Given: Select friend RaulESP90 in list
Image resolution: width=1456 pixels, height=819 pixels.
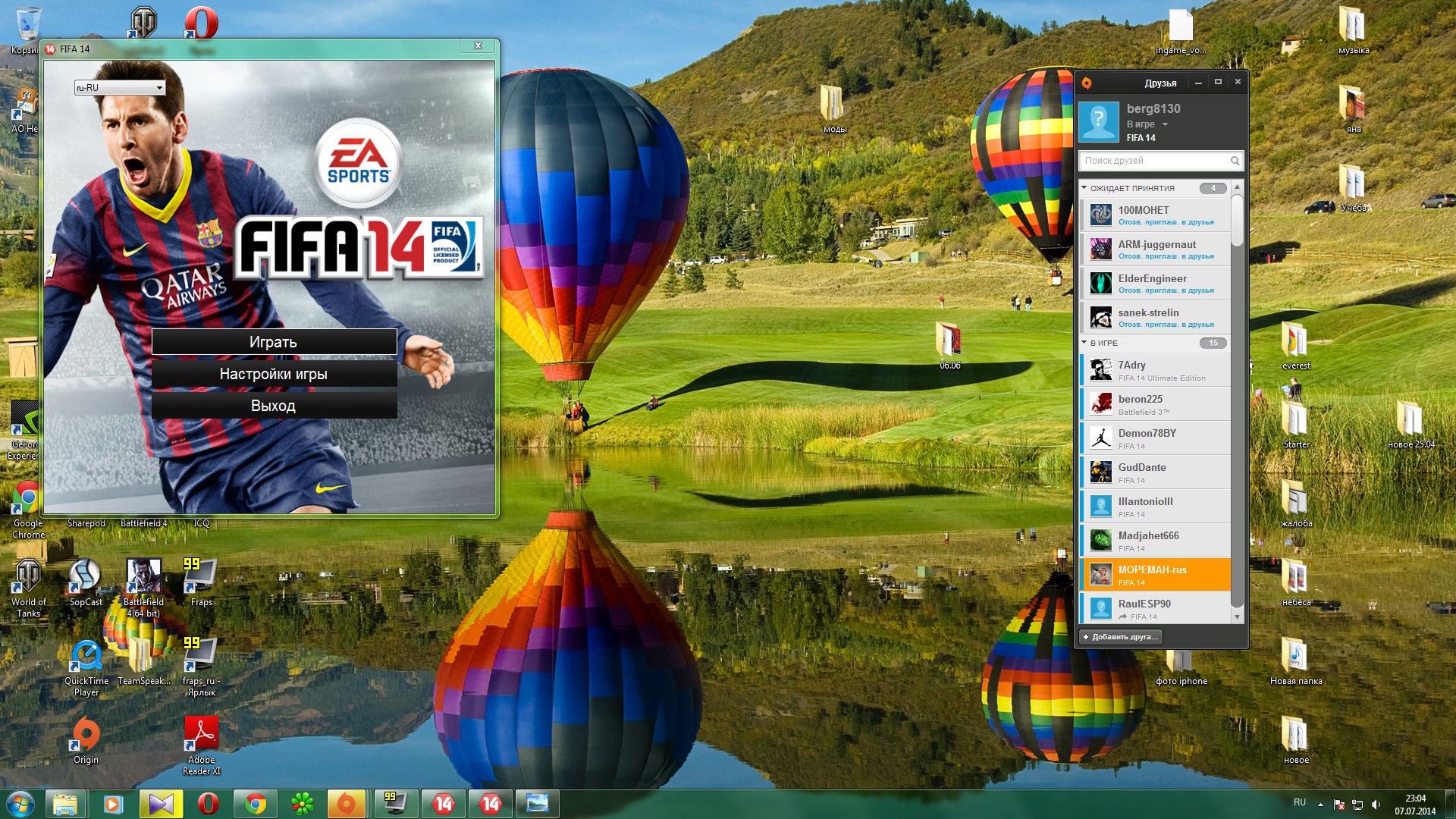Looking at the screenshot, I should click(x=1155, y=608).
